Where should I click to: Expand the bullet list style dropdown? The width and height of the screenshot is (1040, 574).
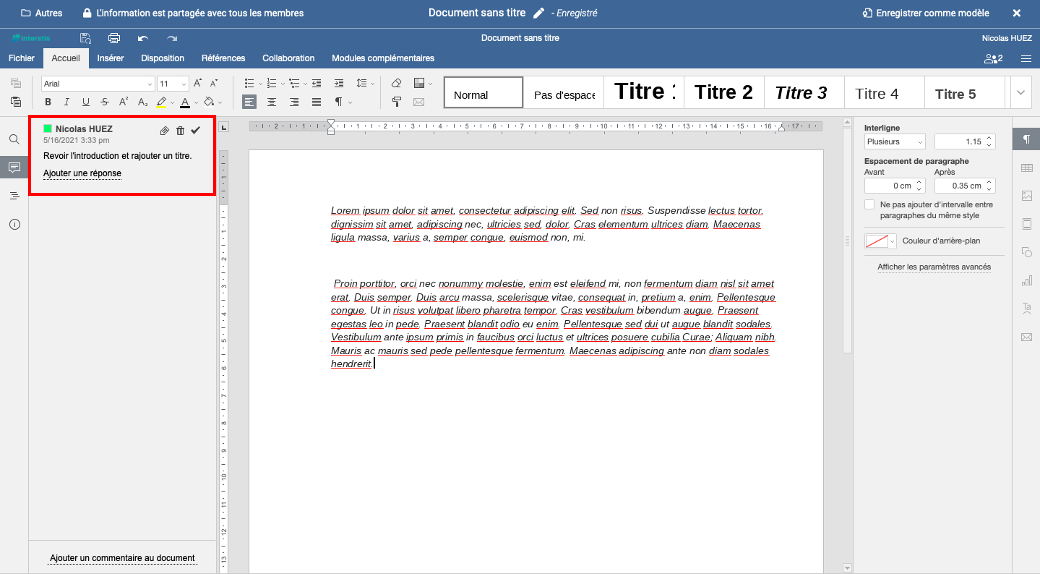click(260, 84)
